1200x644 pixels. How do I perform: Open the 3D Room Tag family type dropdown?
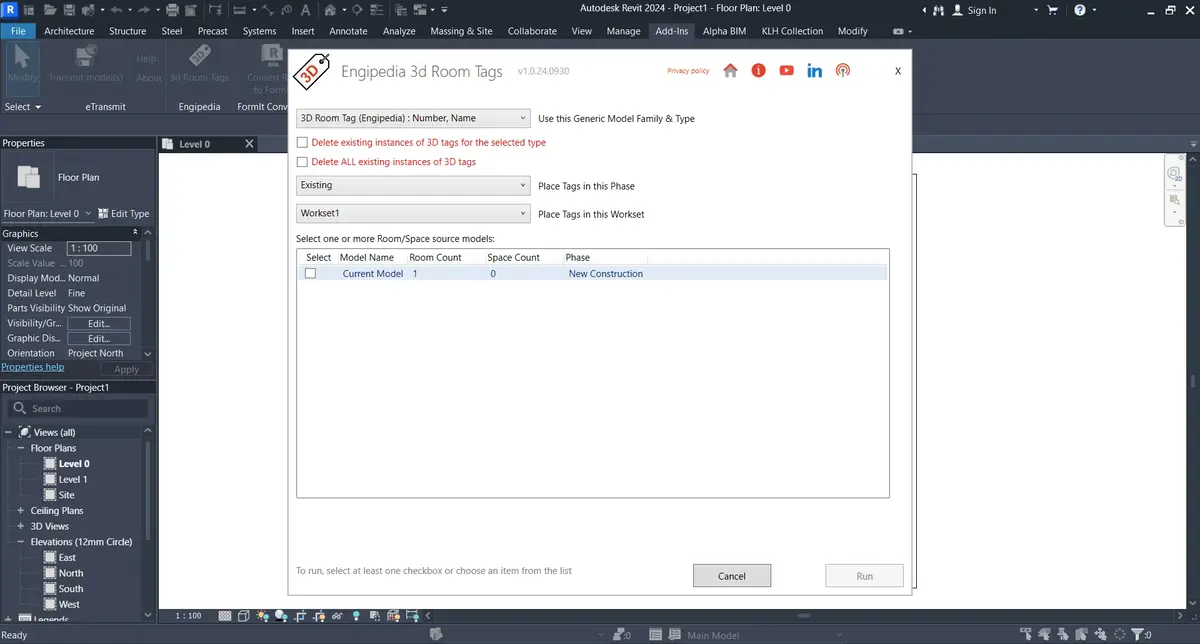point(413,118)
